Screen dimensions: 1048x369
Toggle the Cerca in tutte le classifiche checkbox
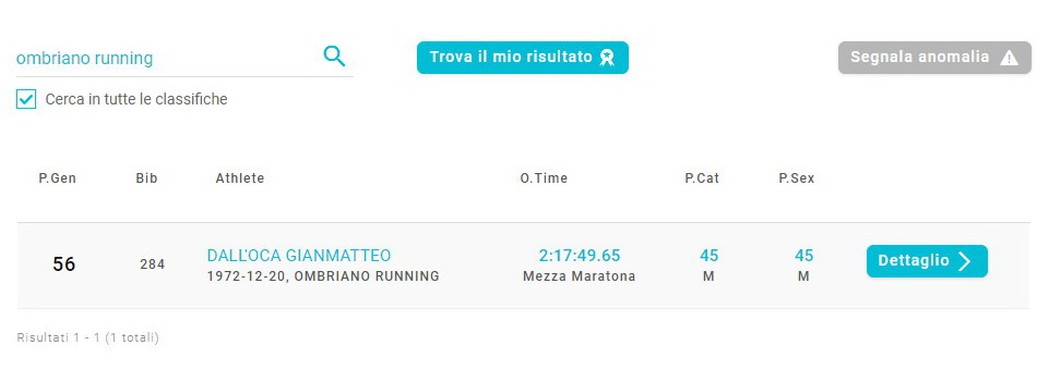[25, 100]
